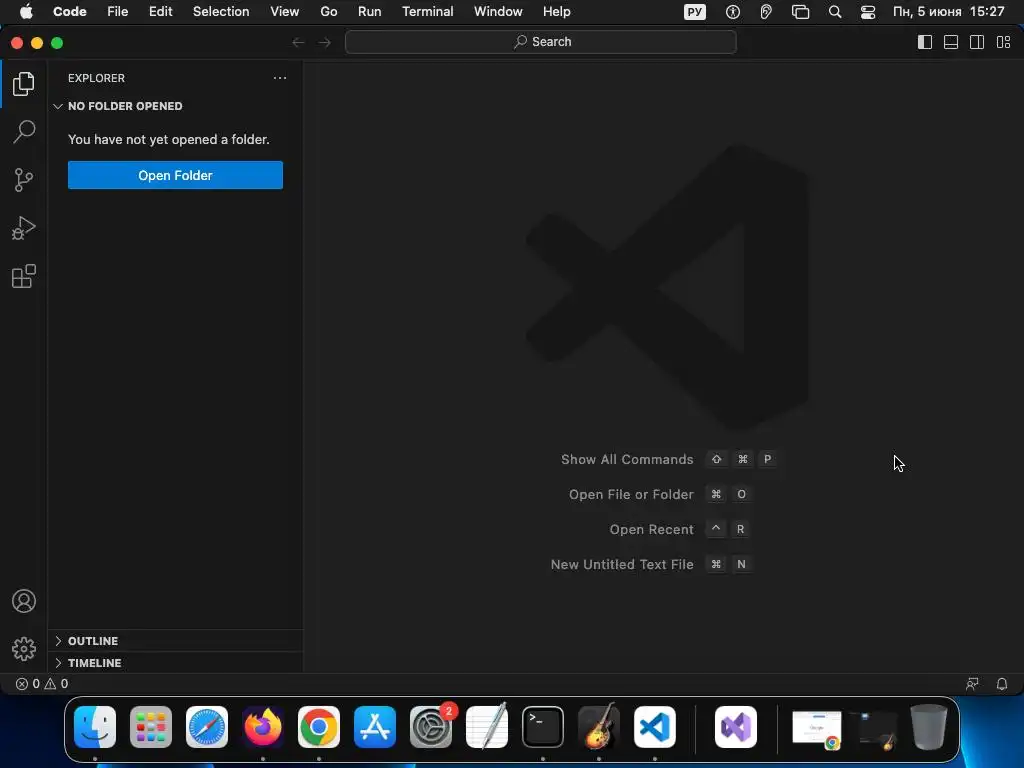This screenshot has width=1024, height=768.
Task: Open the Extensions view
Action: [x=24, y=276]
